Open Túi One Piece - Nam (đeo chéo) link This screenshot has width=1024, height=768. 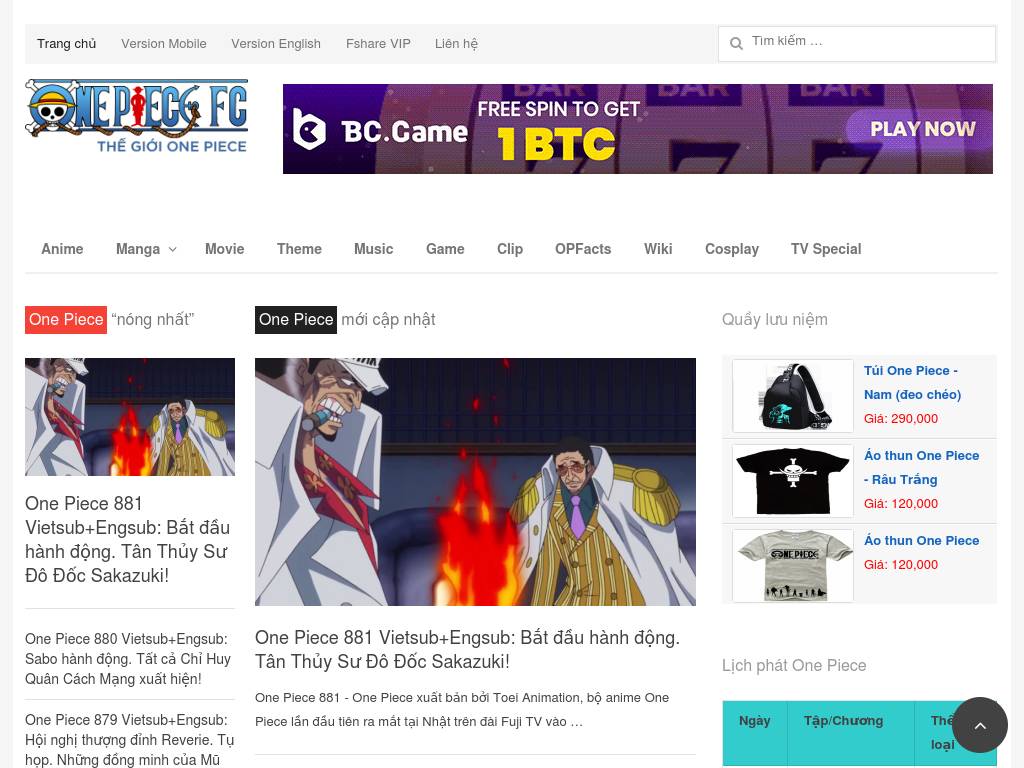click(x=912, y=383)
